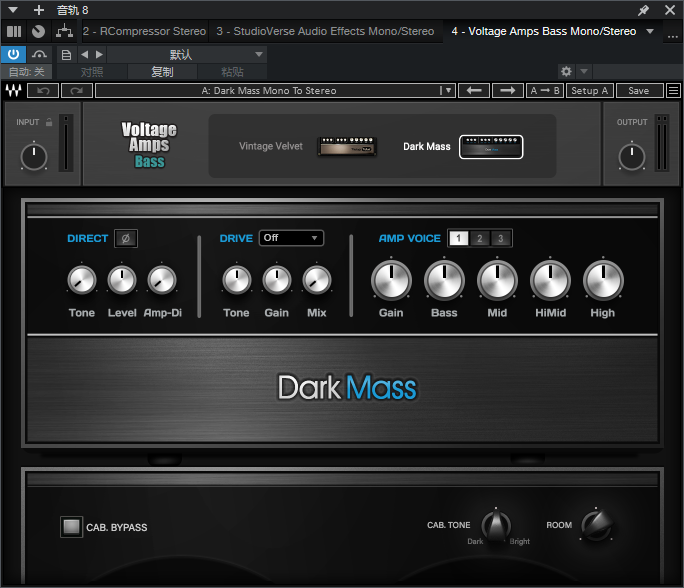Click the Bass knob

[x=444, y=280]
